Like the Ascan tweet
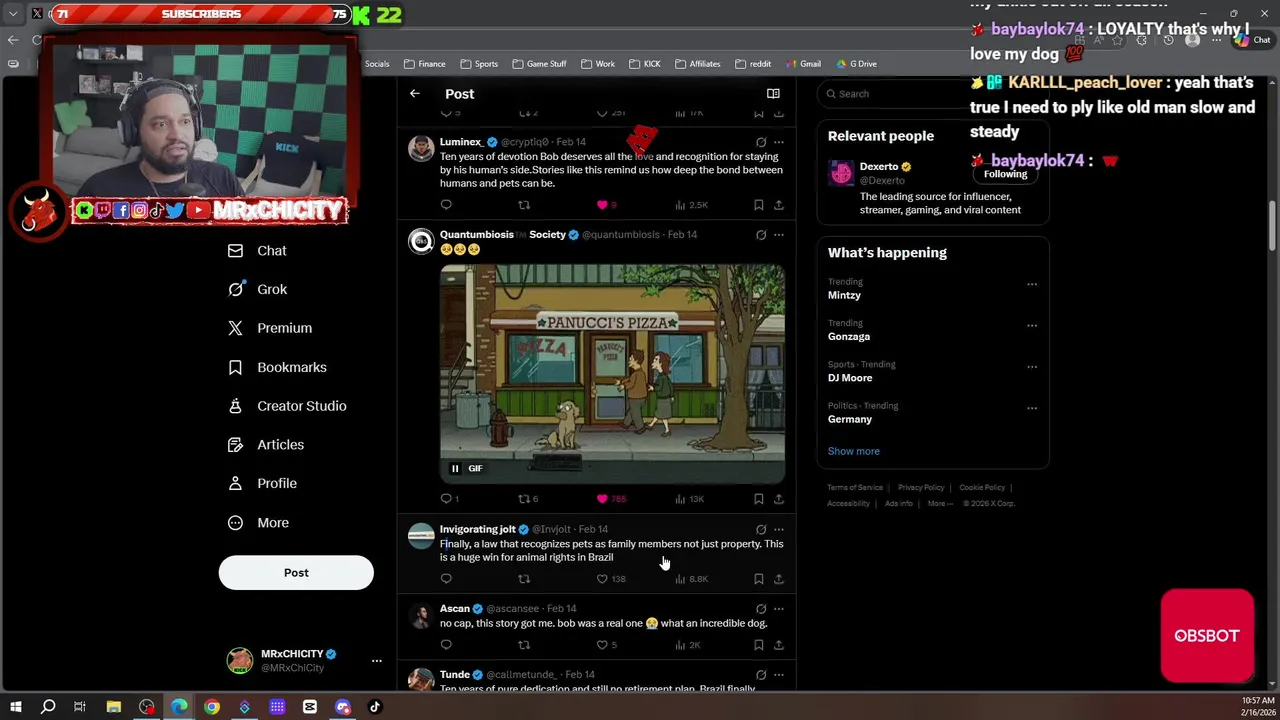The image size is (1280, 720). tap(602, 645)
